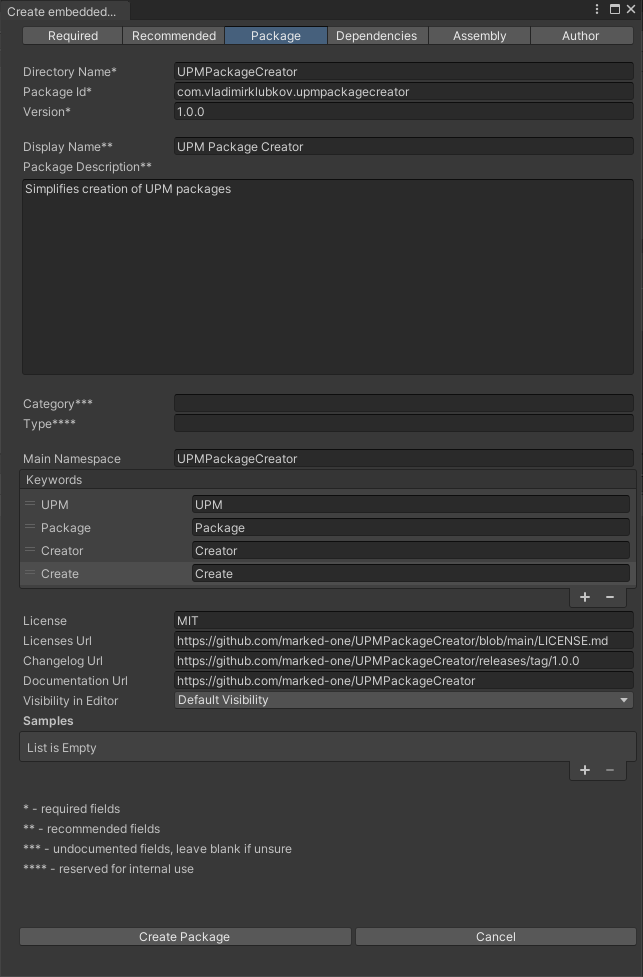Switch to the Required tab
Viewport: 643px width, 977px height.
point(71,35)
